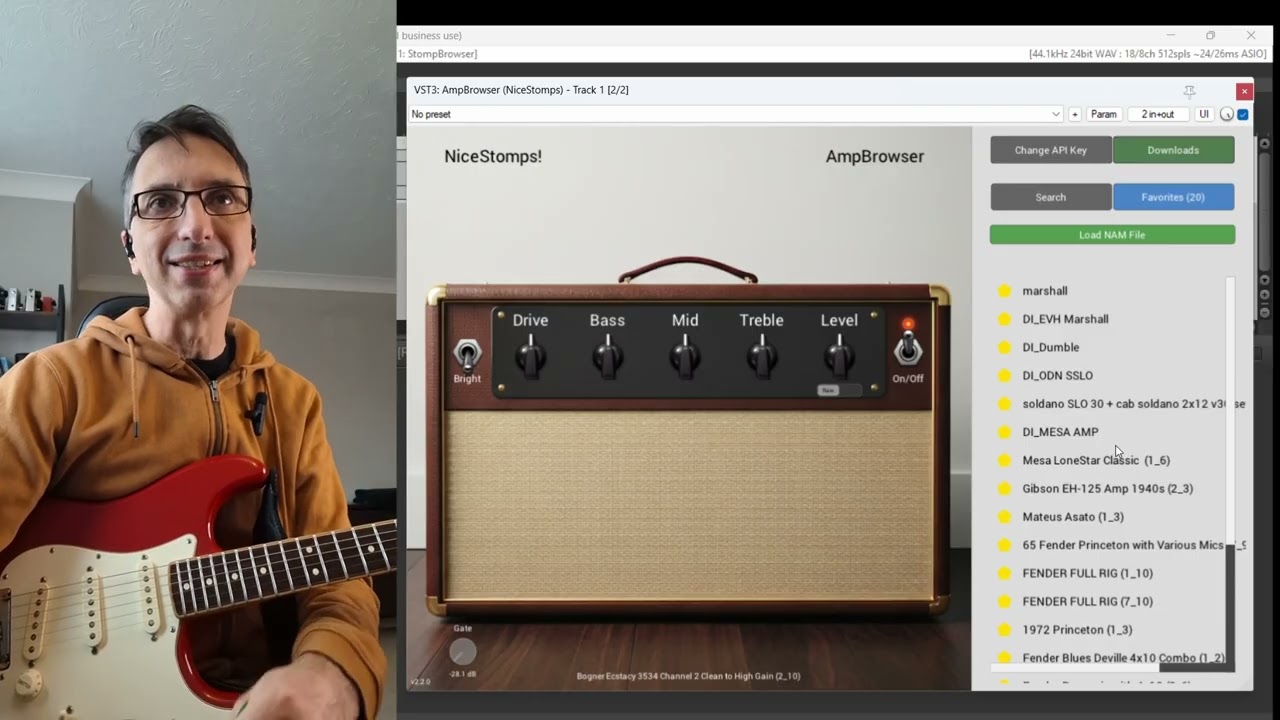This screenshot has width=1280, height=720.
Task: Click the audio status text in REAPER
Action: pos(1147,54)
